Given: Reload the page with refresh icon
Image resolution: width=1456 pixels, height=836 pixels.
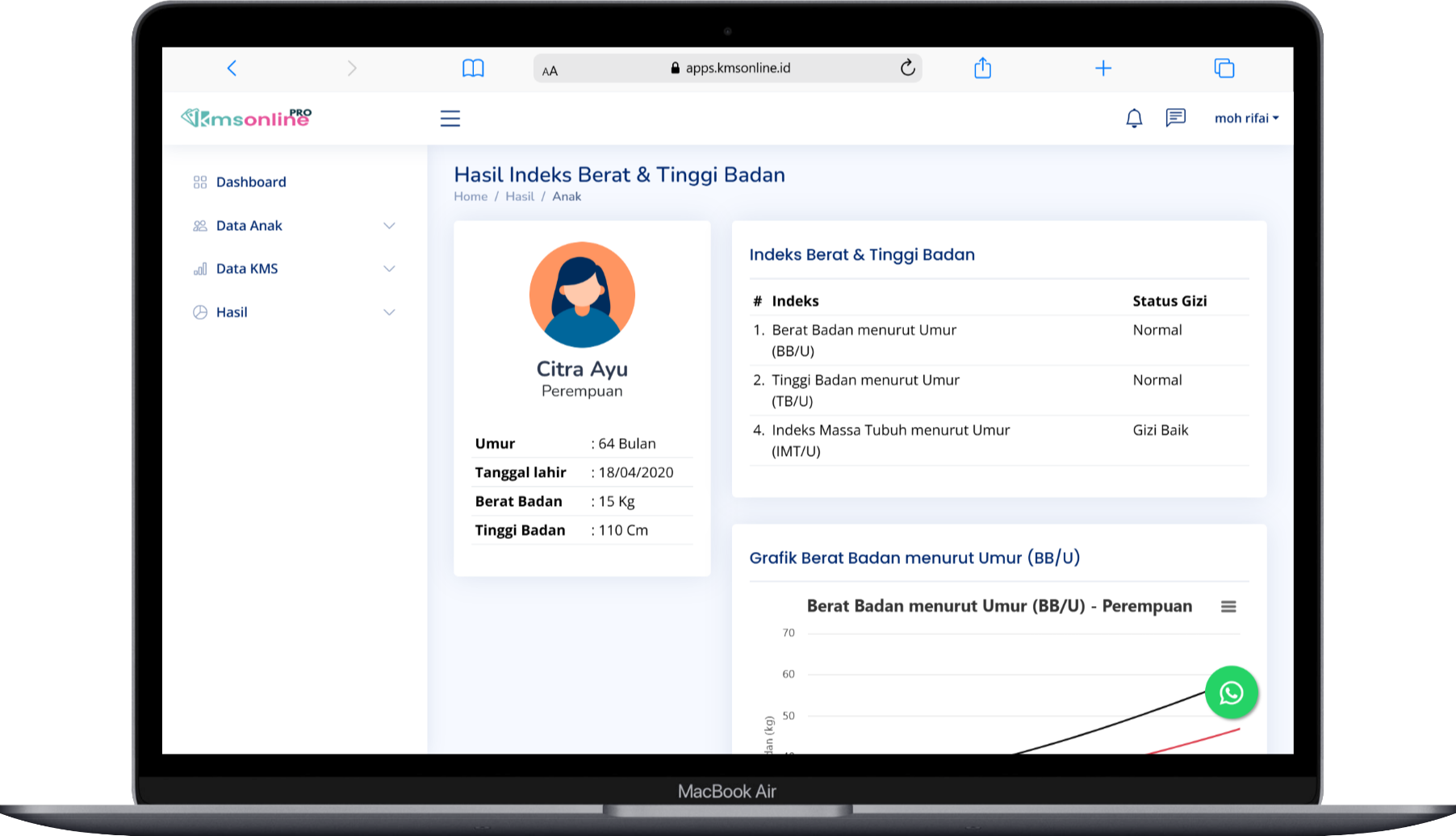Looking at the screenshot, I should pyautogui.click(x=907, y=69).
